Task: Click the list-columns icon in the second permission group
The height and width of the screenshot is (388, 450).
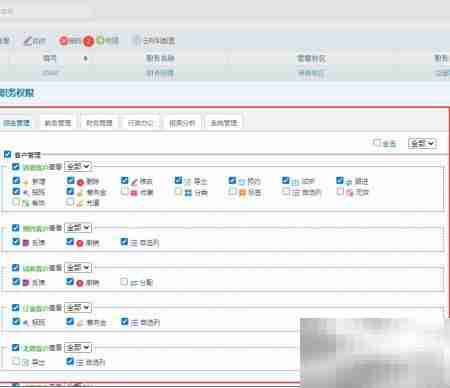Action: pyautogui.click(x=134, y=243)
